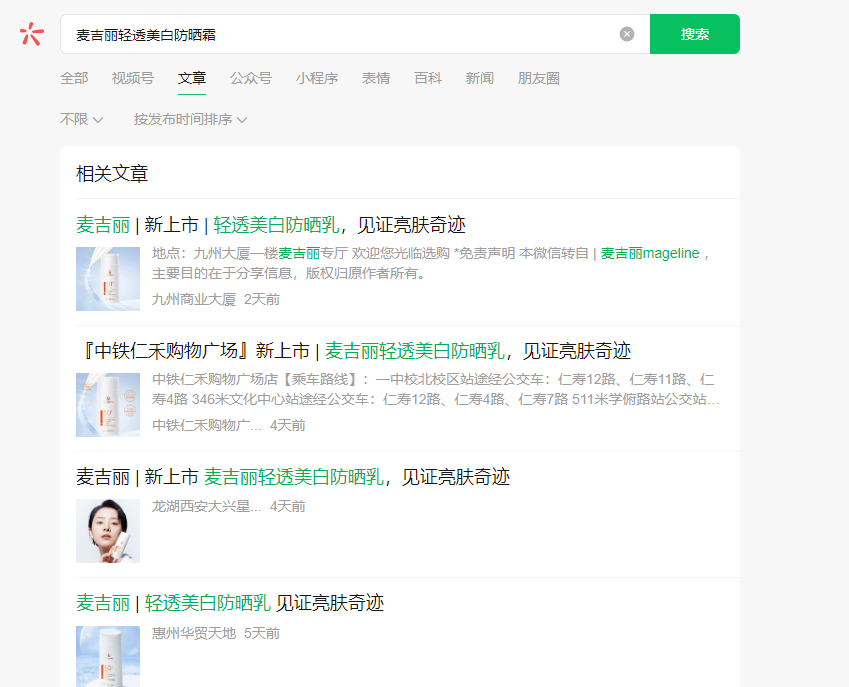The height and width of the screenshot is (687, 849).
Task: Open the 百科 tab
Action: click(428, 78)
